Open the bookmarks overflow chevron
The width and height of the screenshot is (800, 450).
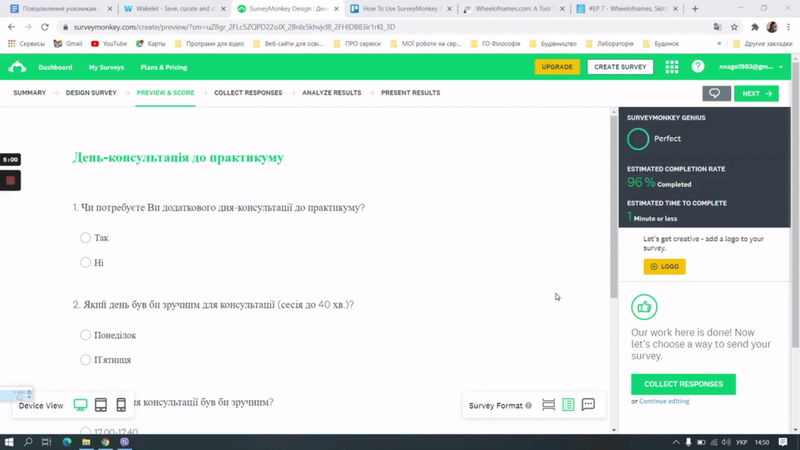(x=719, y=44)
